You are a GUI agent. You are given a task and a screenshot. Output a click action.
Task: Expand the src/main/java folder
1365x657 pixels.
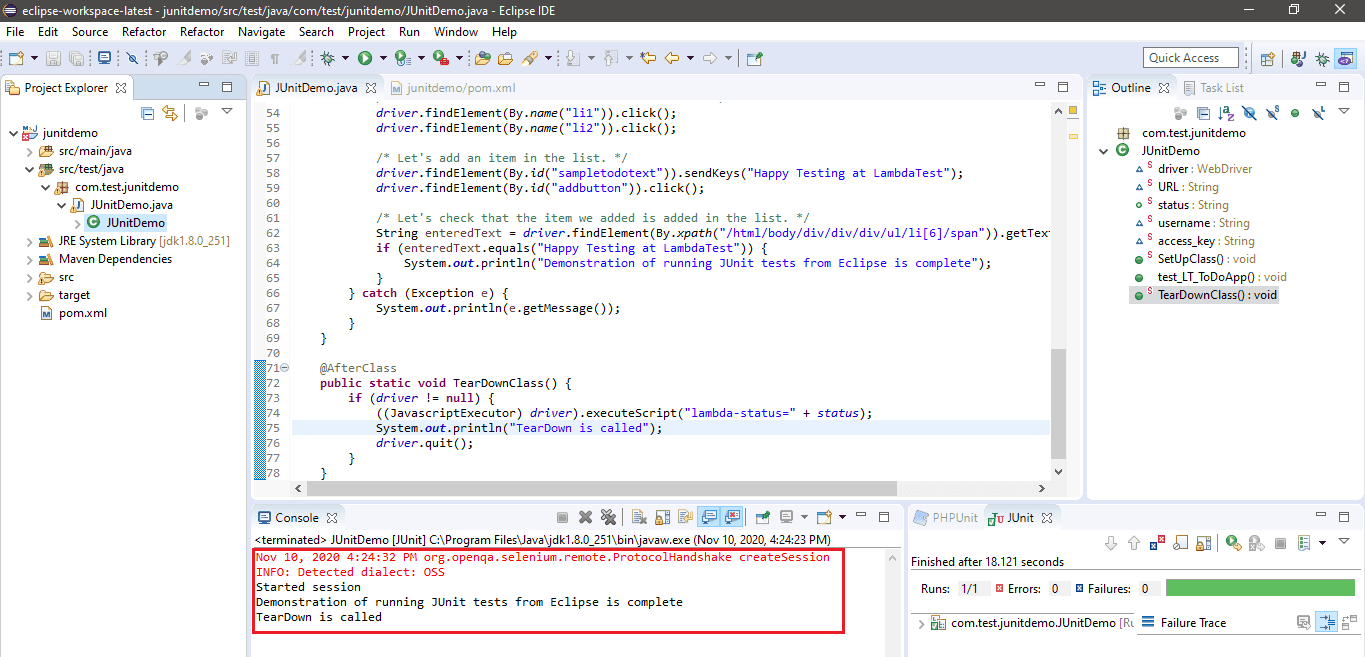coord(29,151)
